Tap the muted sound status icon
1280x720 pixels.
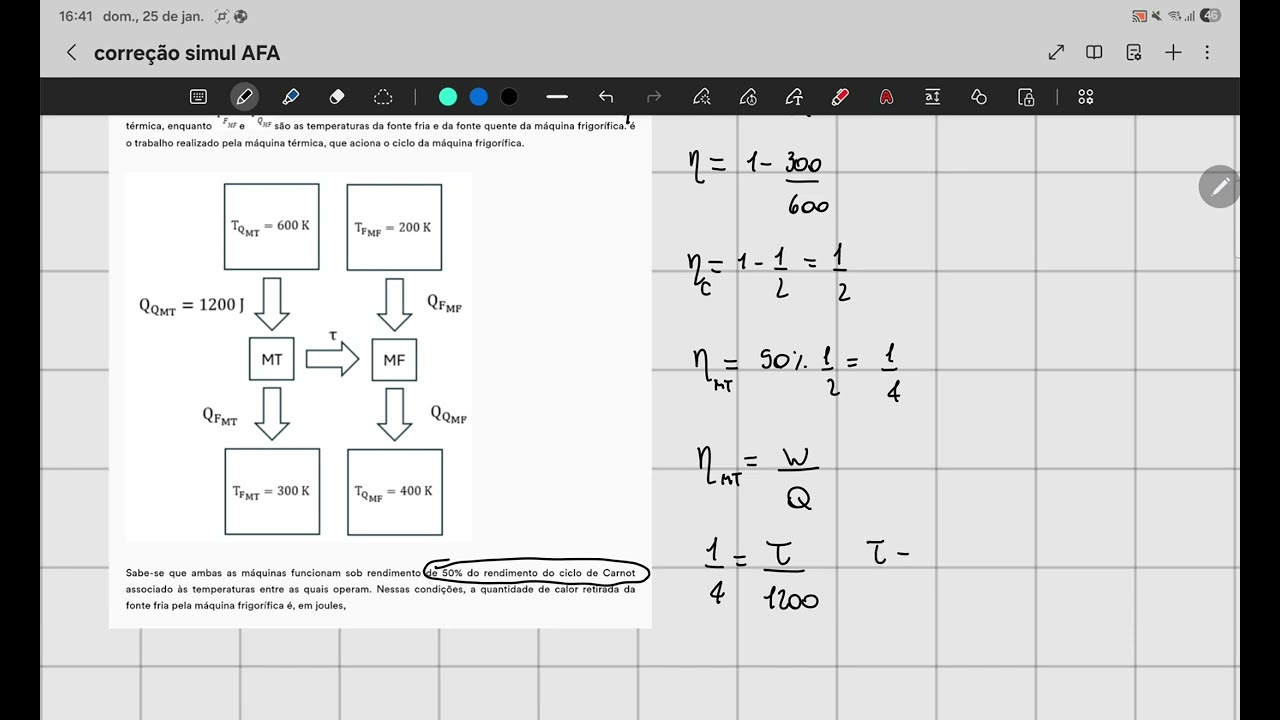tap(1157, 16)
